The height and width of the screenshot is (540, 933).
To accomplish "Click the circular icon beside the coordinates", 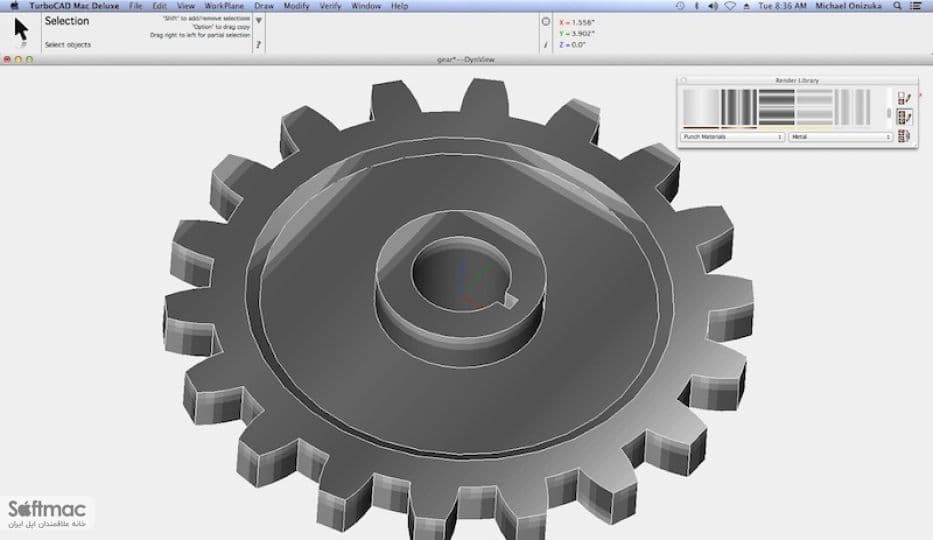I will pyautogui.click(x=546, y=21).
